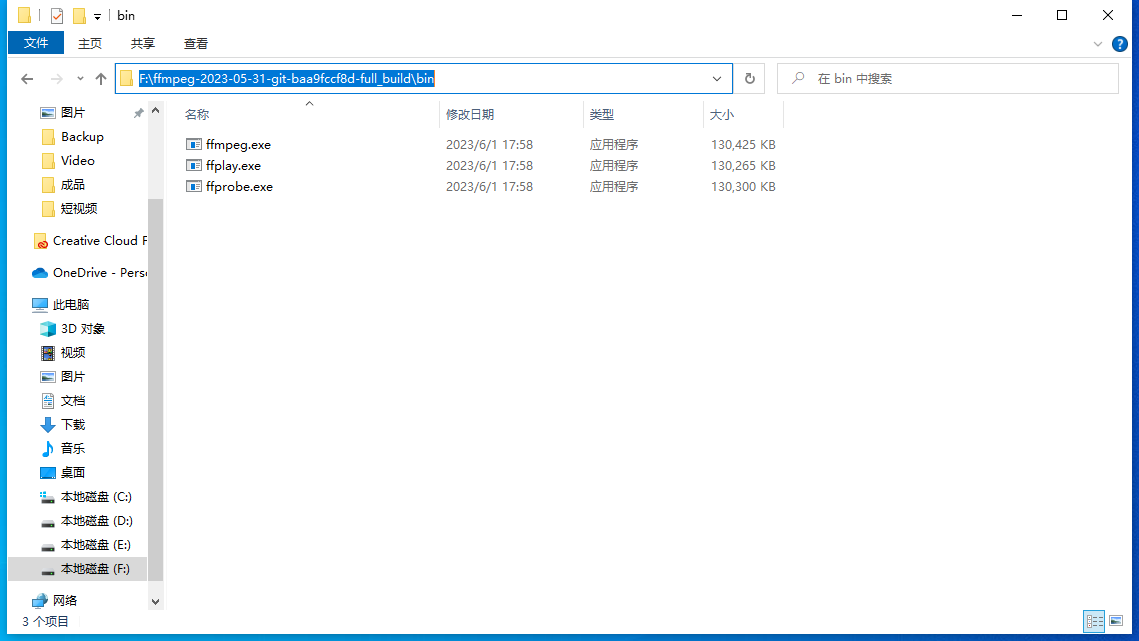Expand the ribbon with the chevron arrow
The height and width of the screenshot is (641, 1139).
coord(1098,43)
